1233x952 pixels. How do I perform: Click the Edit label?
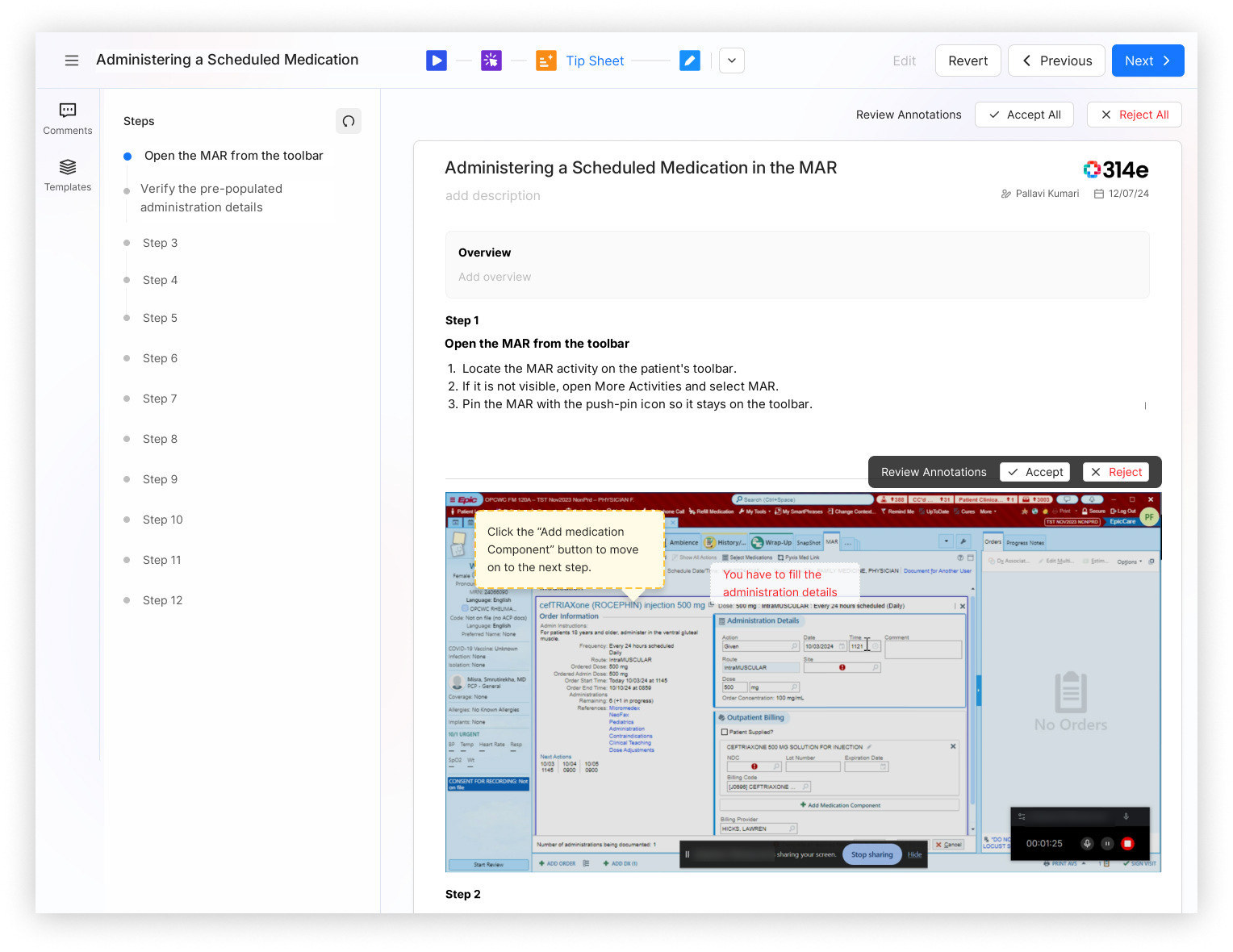tap(904, 61)
